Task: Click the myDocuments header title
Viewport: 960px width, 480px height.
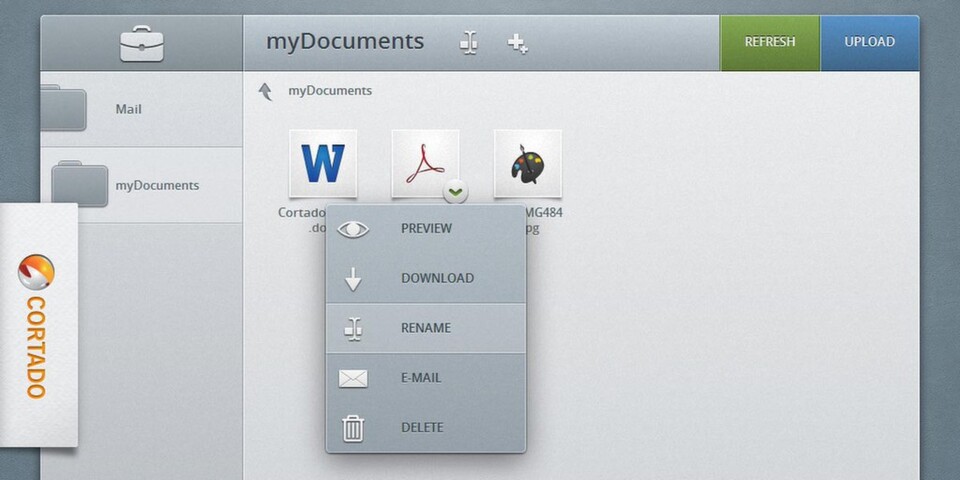Action: pos(345,42)
